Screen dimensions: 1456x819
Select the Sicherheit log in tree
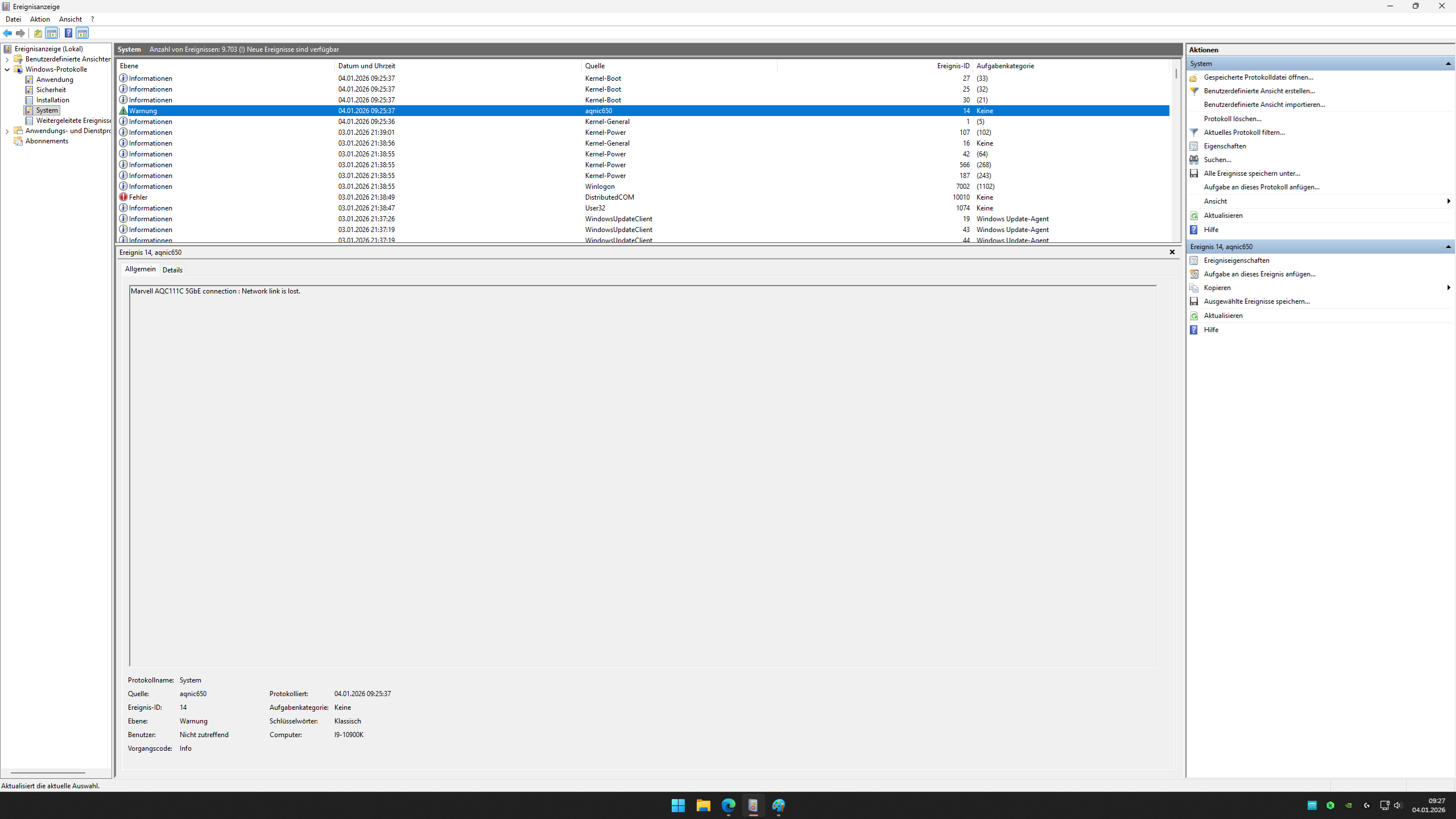click(51, 90)
